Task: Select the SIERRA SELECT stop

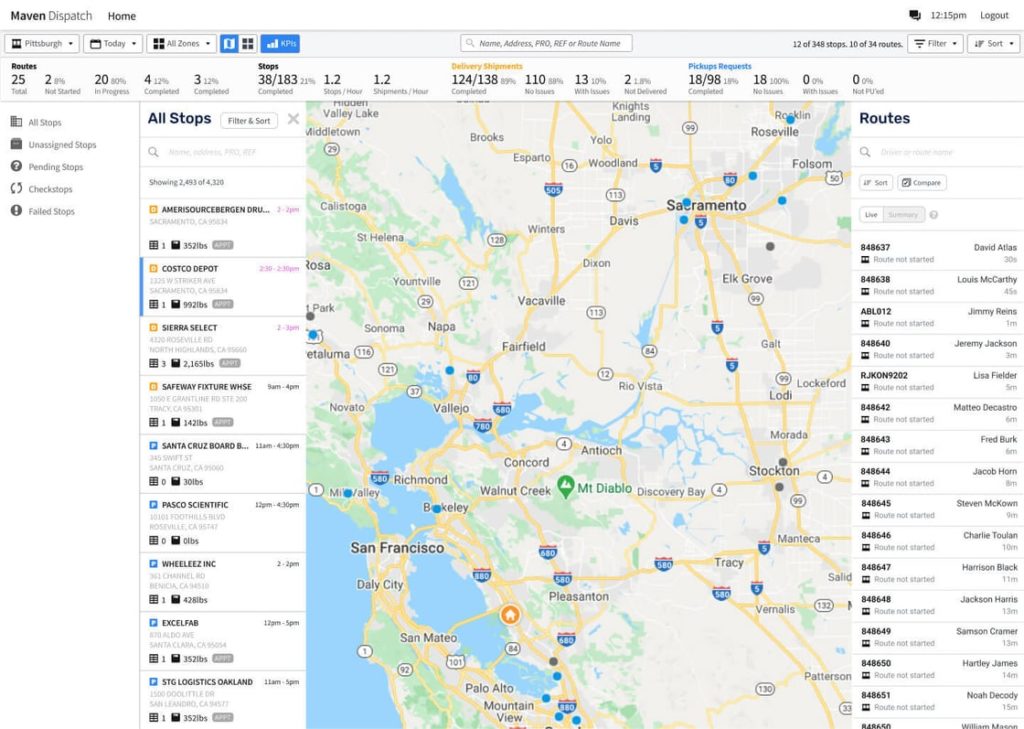Action: point(223,346)
